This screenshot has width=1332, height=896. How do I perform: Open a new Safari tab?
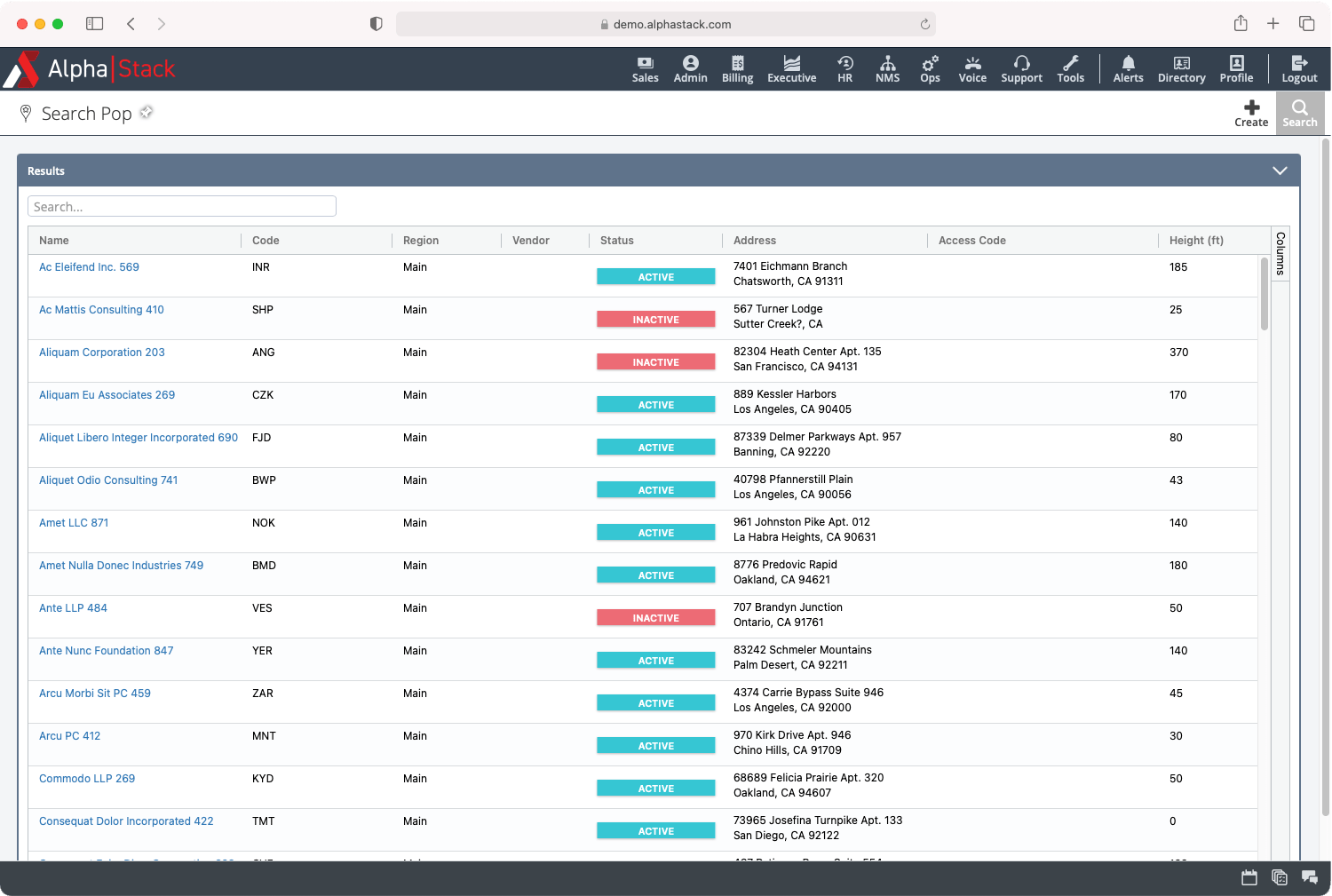tap(1273, 24)
